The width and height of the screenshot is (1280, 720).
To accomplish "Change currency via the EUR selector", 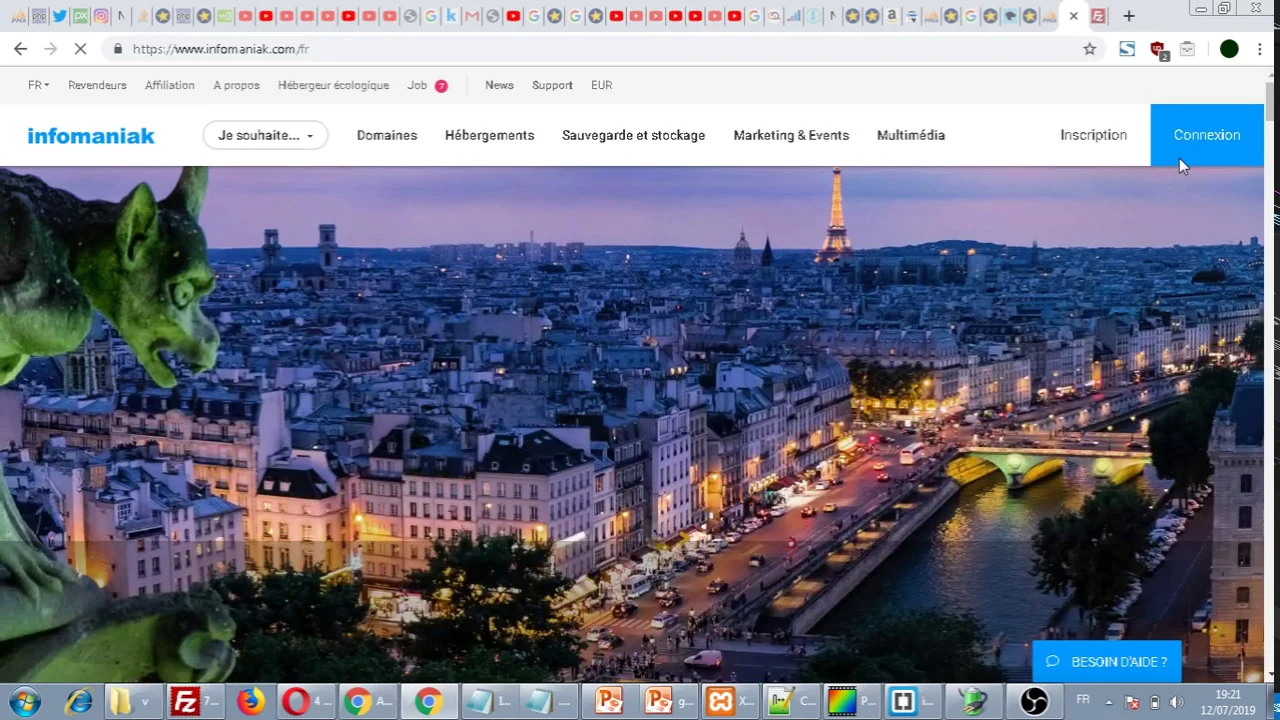I will tap(601, 85).
